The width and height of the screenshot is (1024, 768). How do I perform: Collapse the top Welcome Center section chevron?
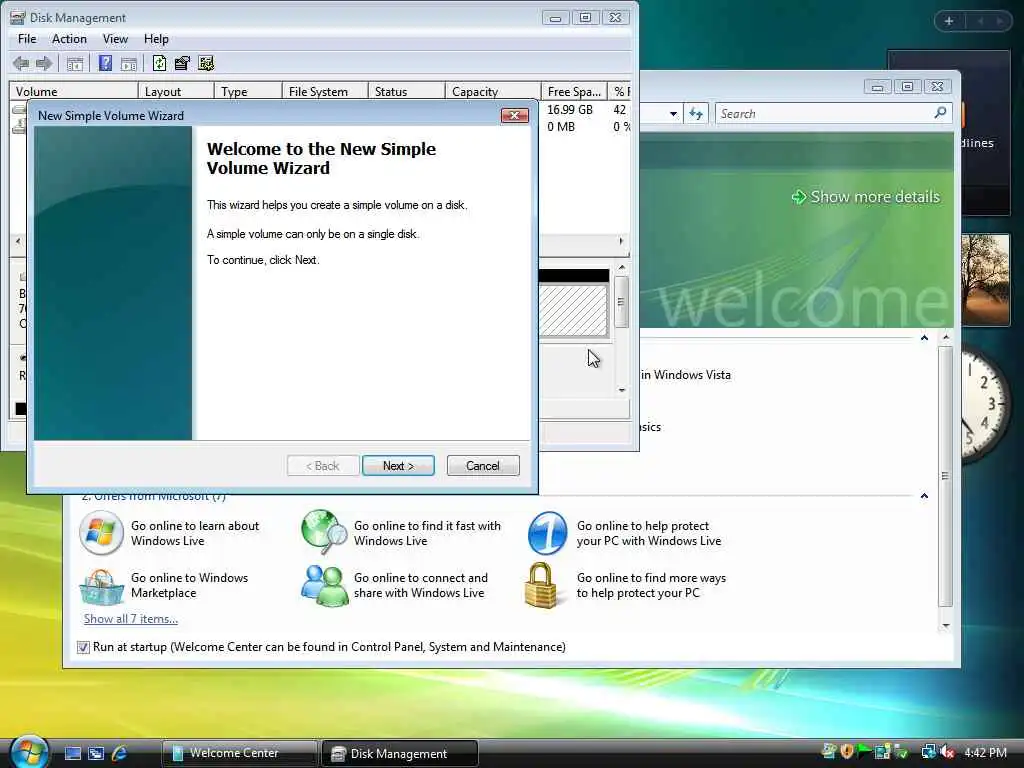tap(924, 338)
